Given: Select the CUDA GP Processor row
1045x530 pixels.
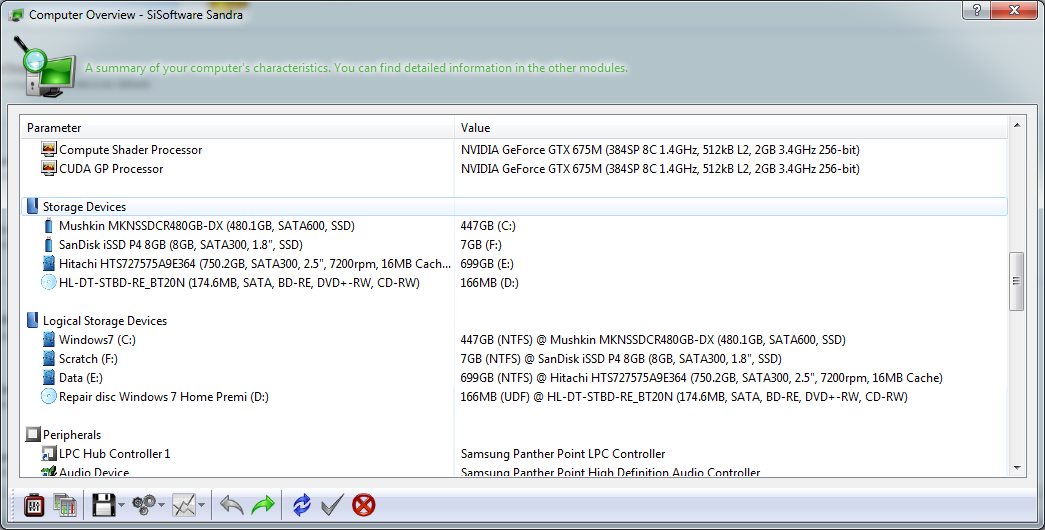Looking at the screenshot, I should pos(515,169).
